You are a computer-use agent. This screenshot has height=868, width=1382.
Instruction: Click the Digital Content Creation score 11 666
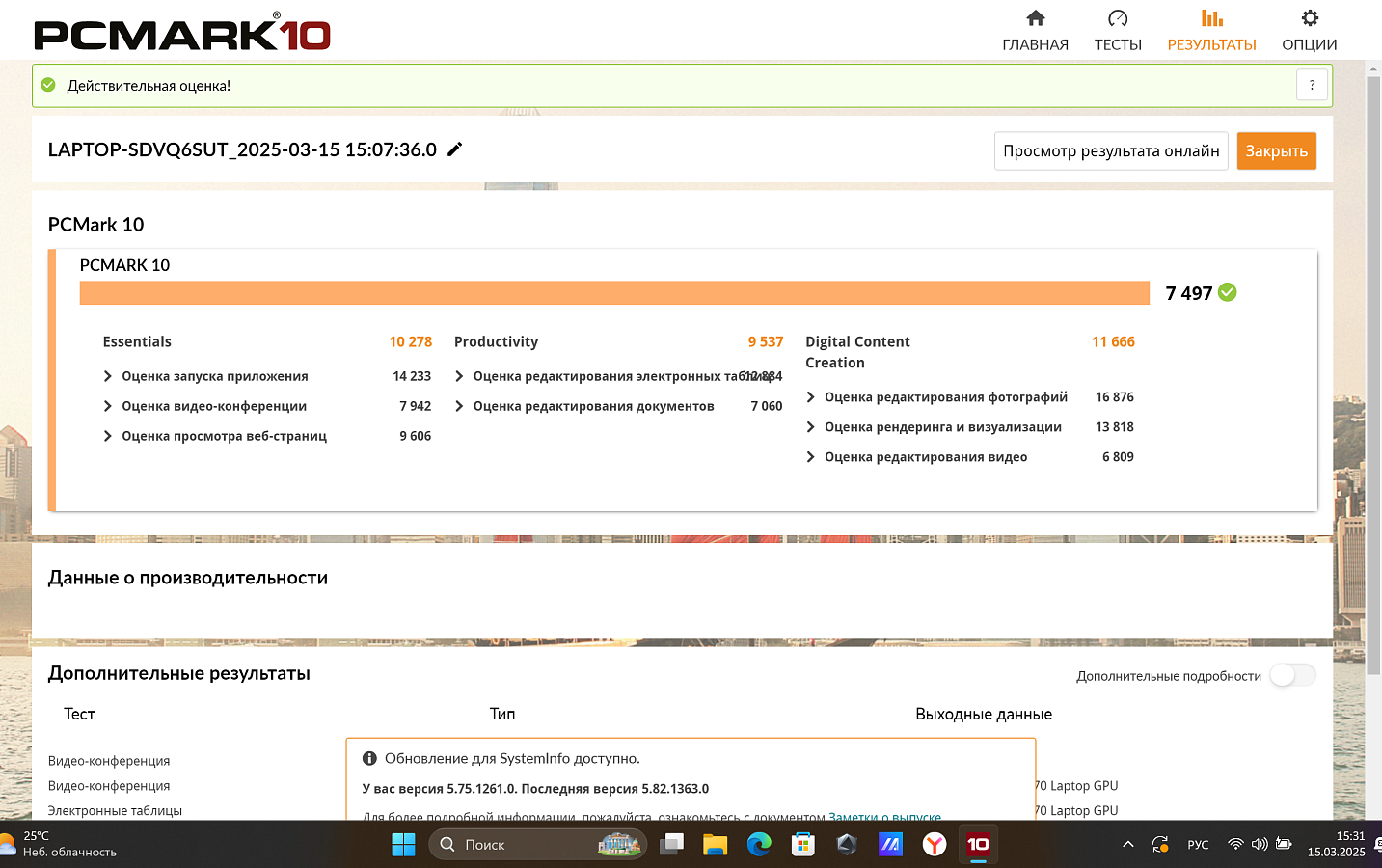click(1113, 341)
